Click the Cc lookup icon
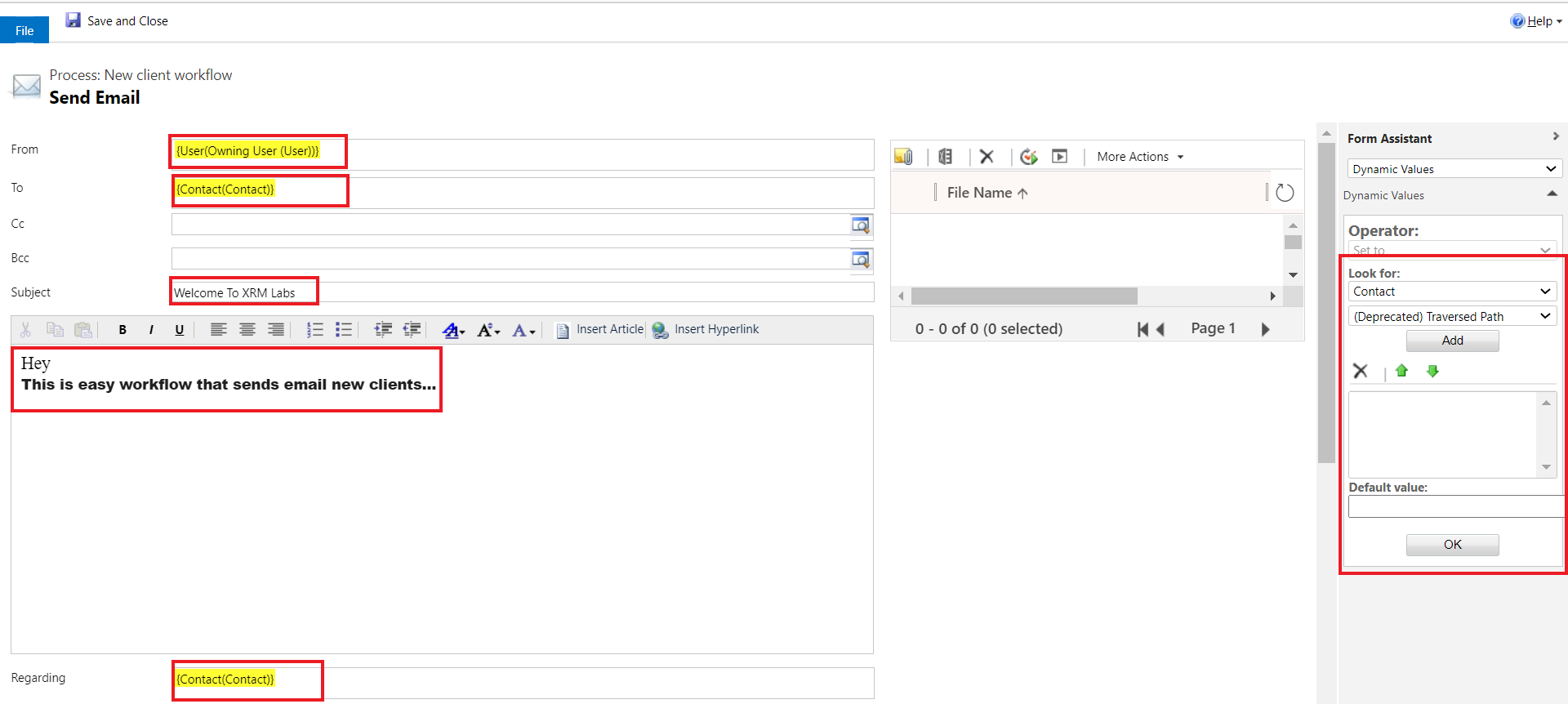The image size is (1568, 704). coord(861,225)
